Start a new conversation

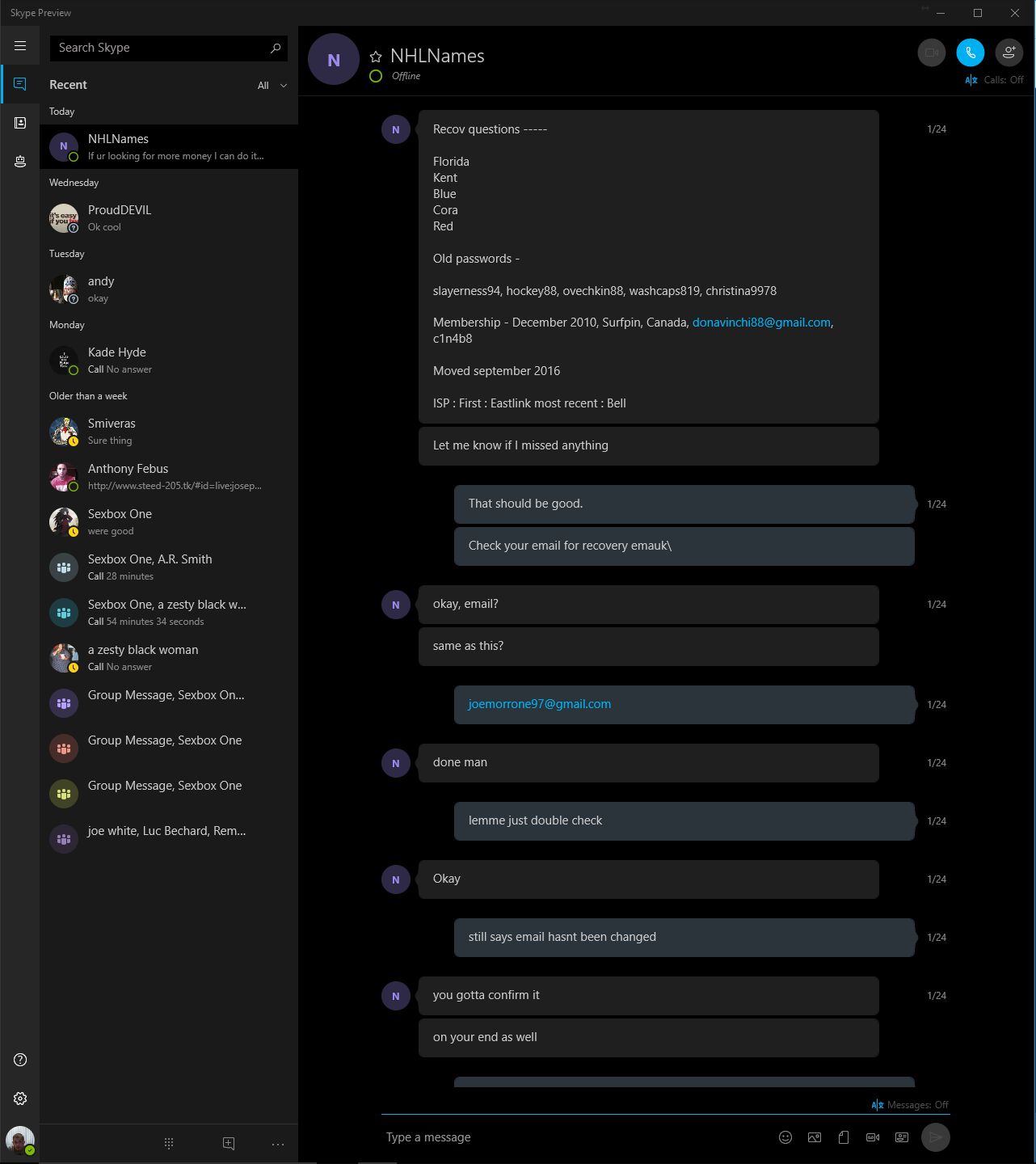coord(229,1143)
